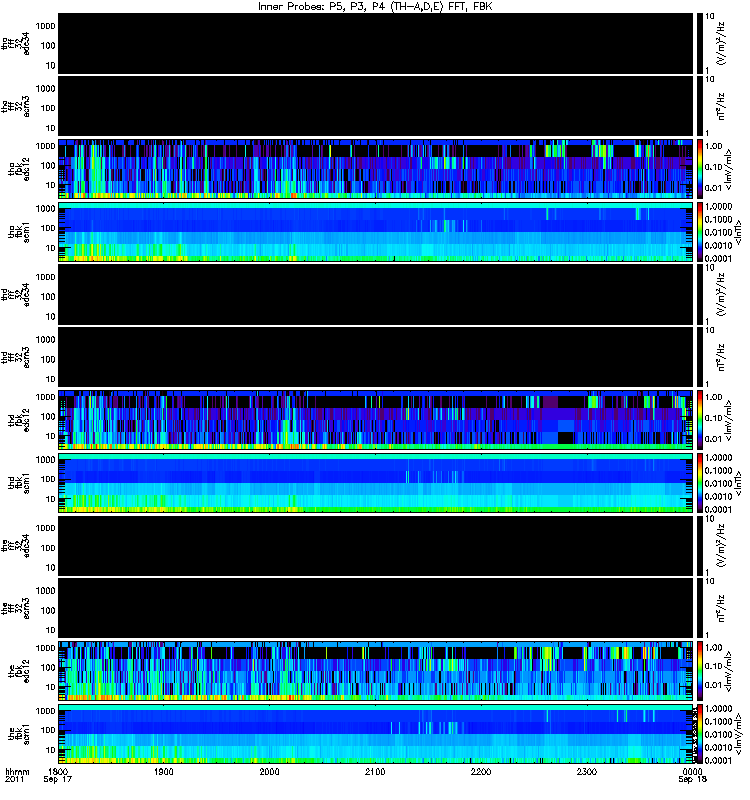Click inside the empty the fff scm3 panel

(376, 608)
